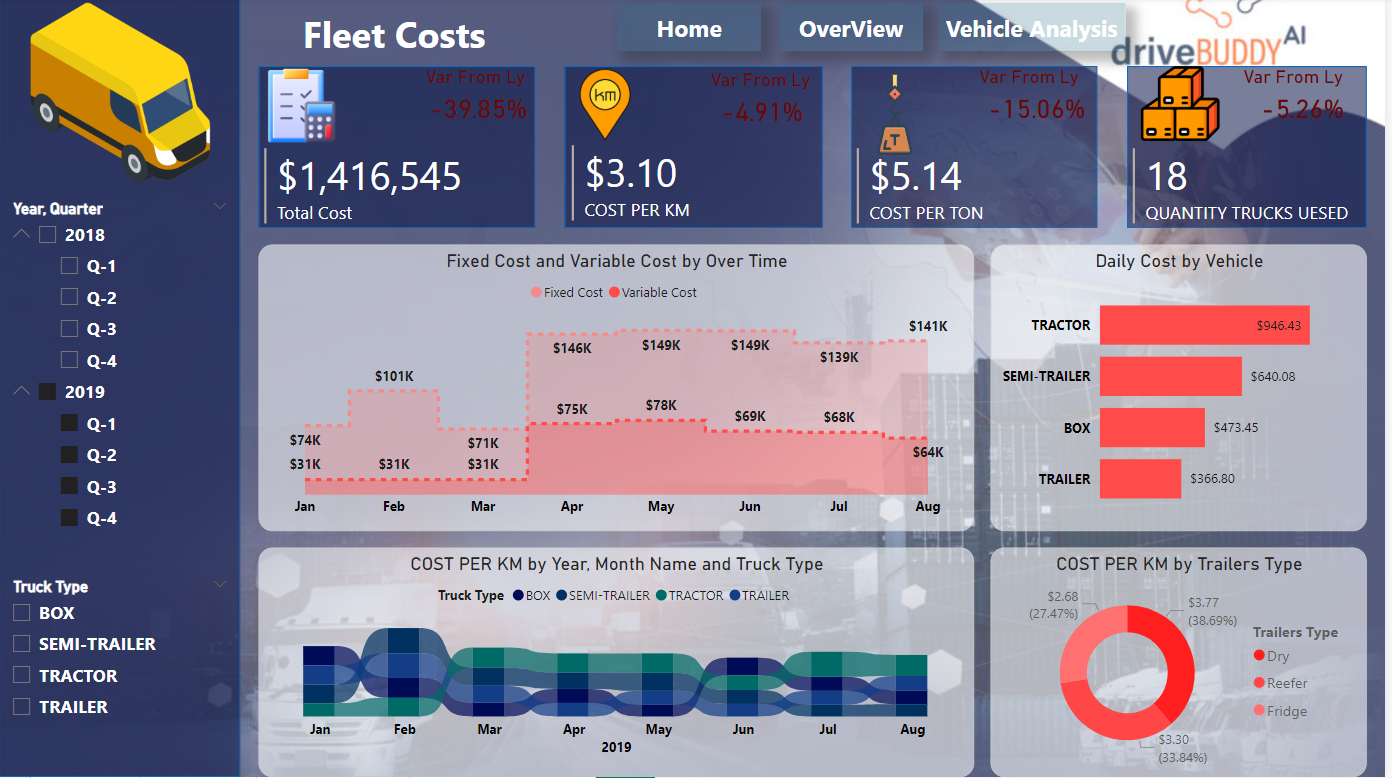The width and height of the screenshot is (1392, 778).
Task: Uncheck the 2019 Q-3 checkbox
Action: coord(69,487)
